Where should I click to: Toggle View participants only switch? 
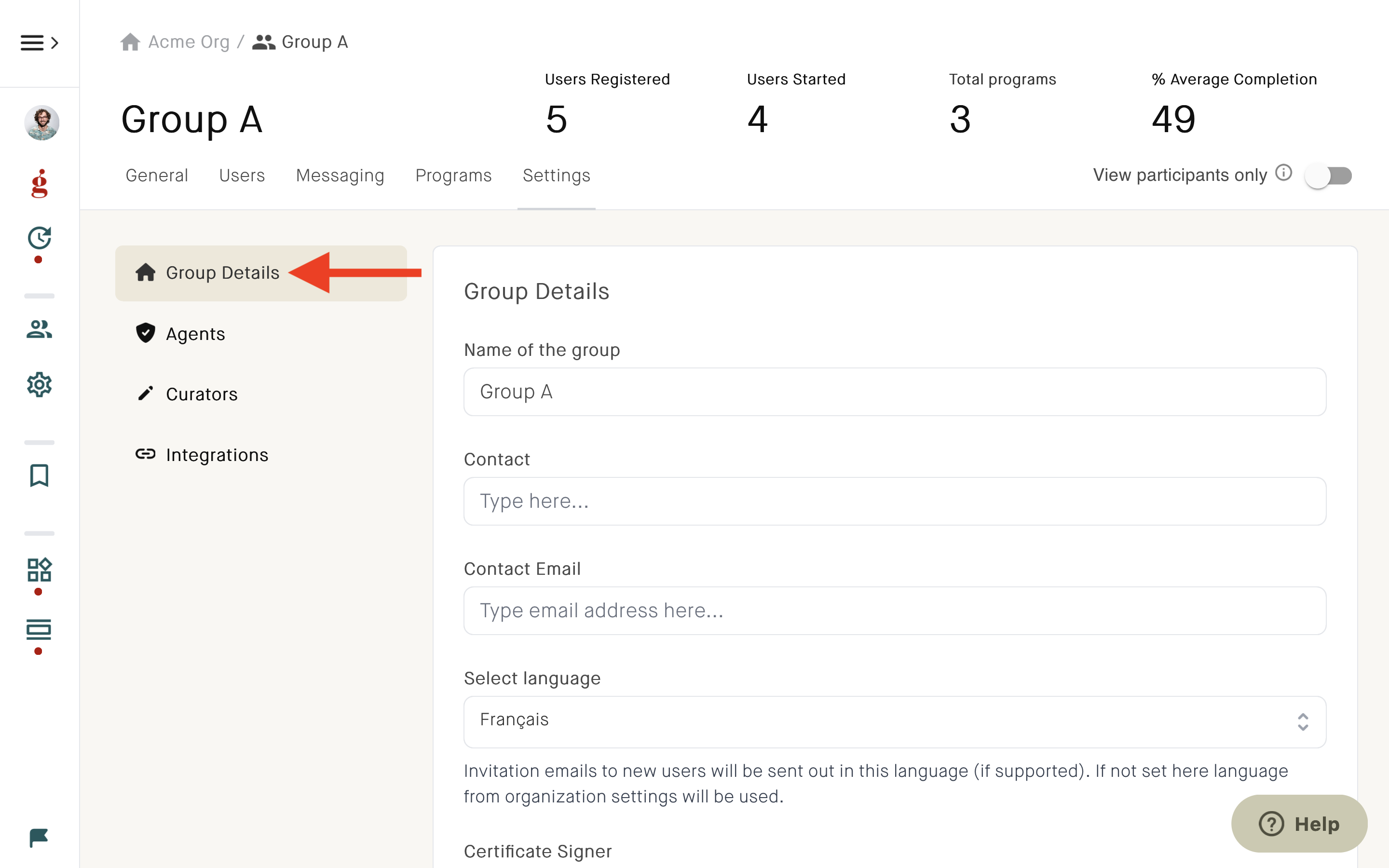click(x=1328, y=176)
